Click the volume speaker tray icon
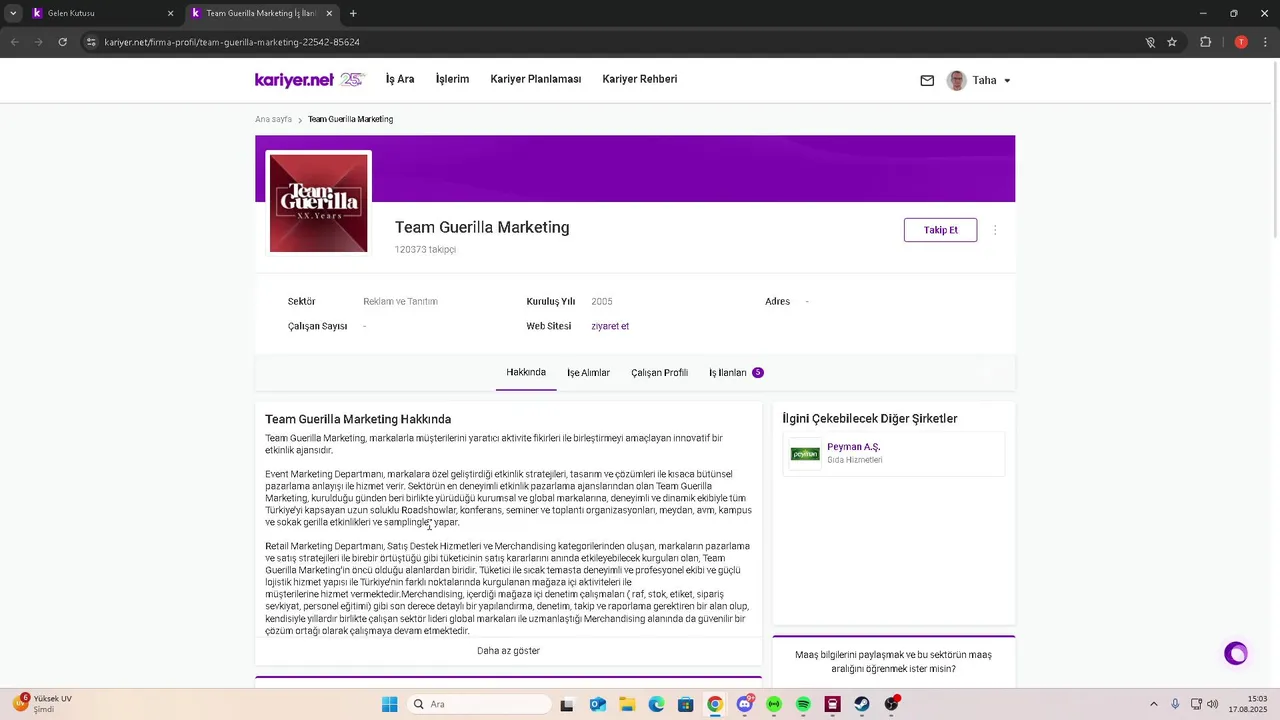This screenshot has width=1280, height=720. (1212, 704)
